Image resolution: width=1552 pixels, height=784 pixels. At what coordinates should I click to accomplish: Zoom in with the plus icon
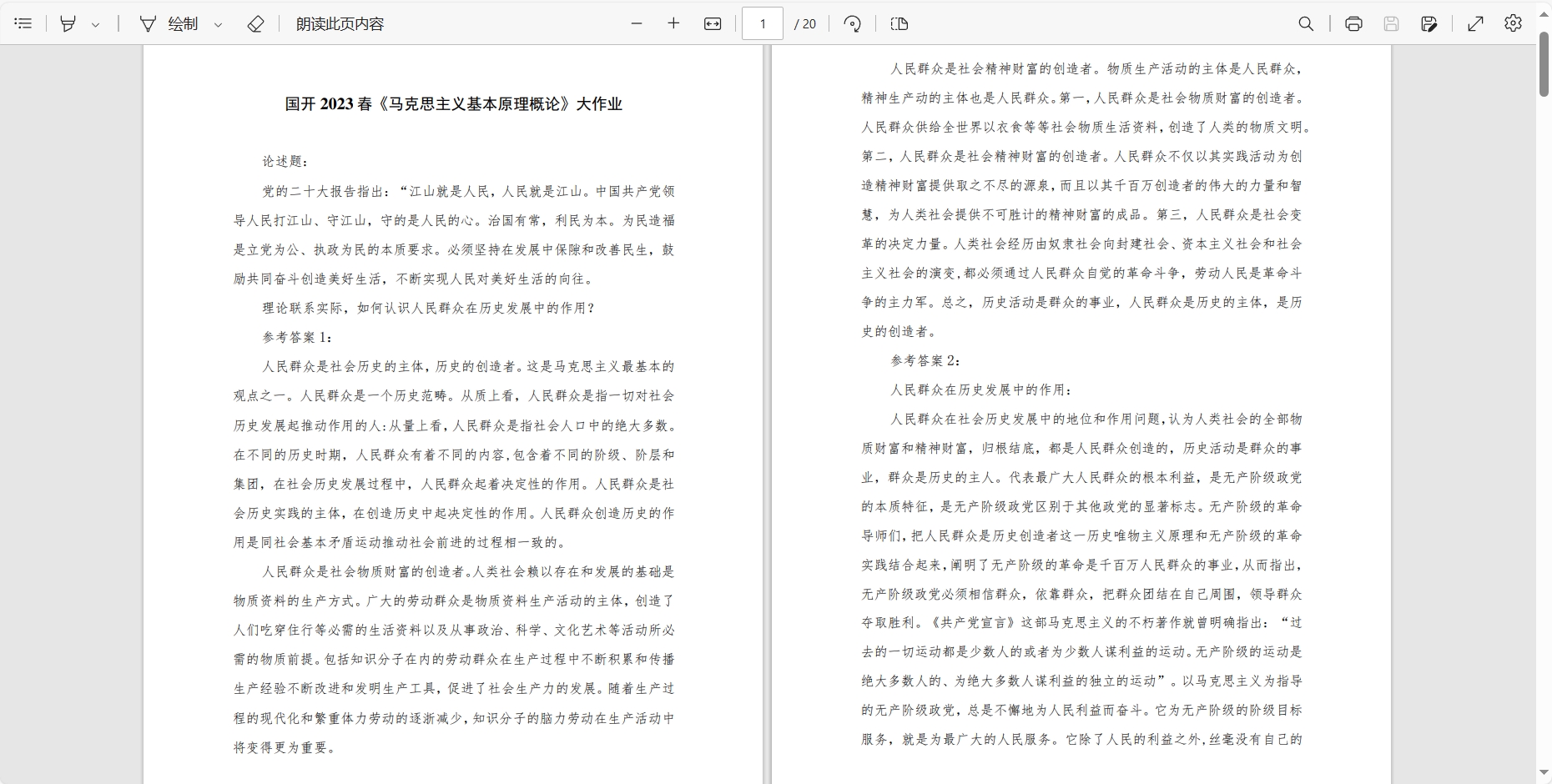pyautogui.click(x=674, y=23)
